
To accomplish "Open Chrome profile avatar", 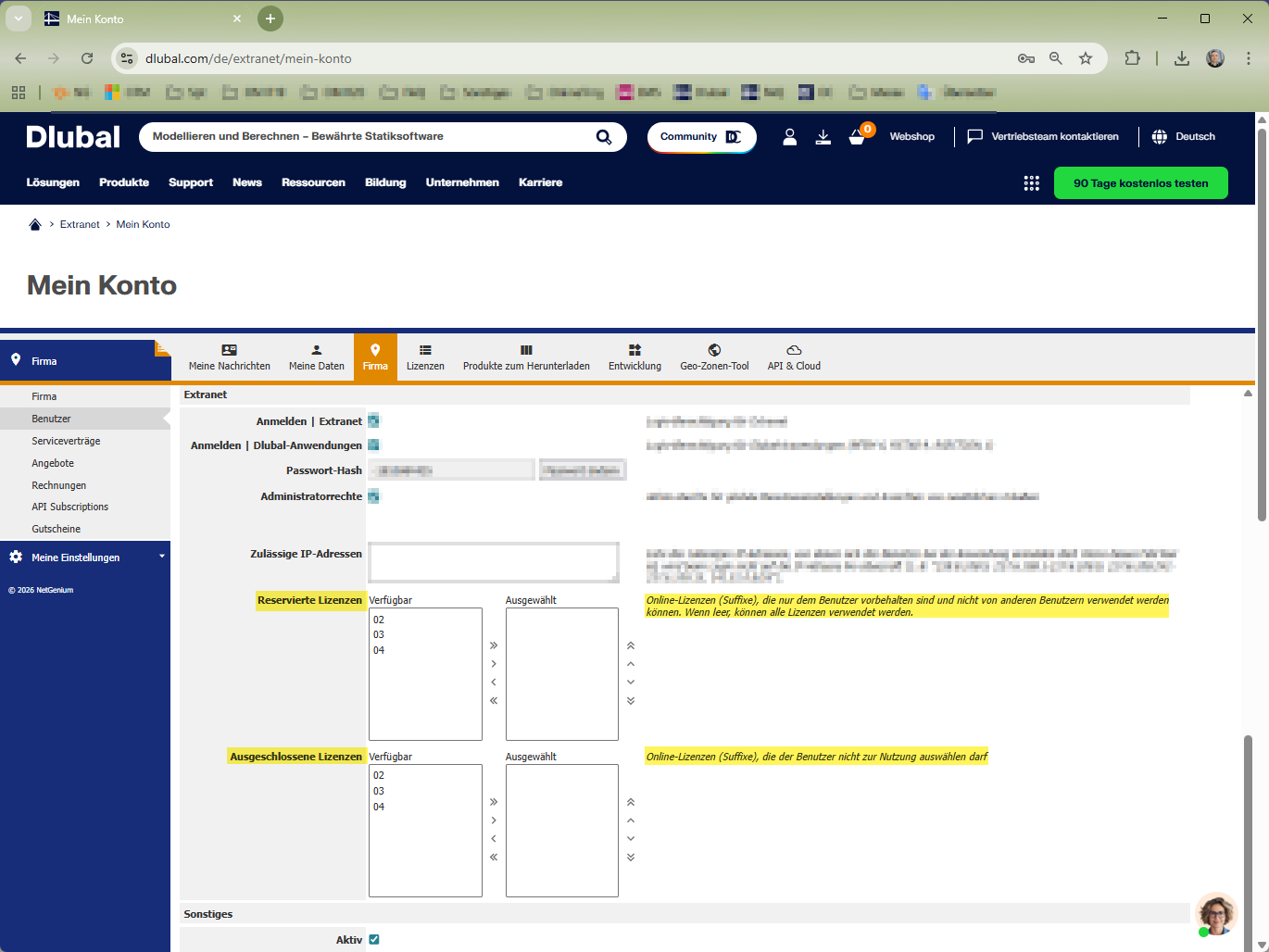I will 1215,58.
